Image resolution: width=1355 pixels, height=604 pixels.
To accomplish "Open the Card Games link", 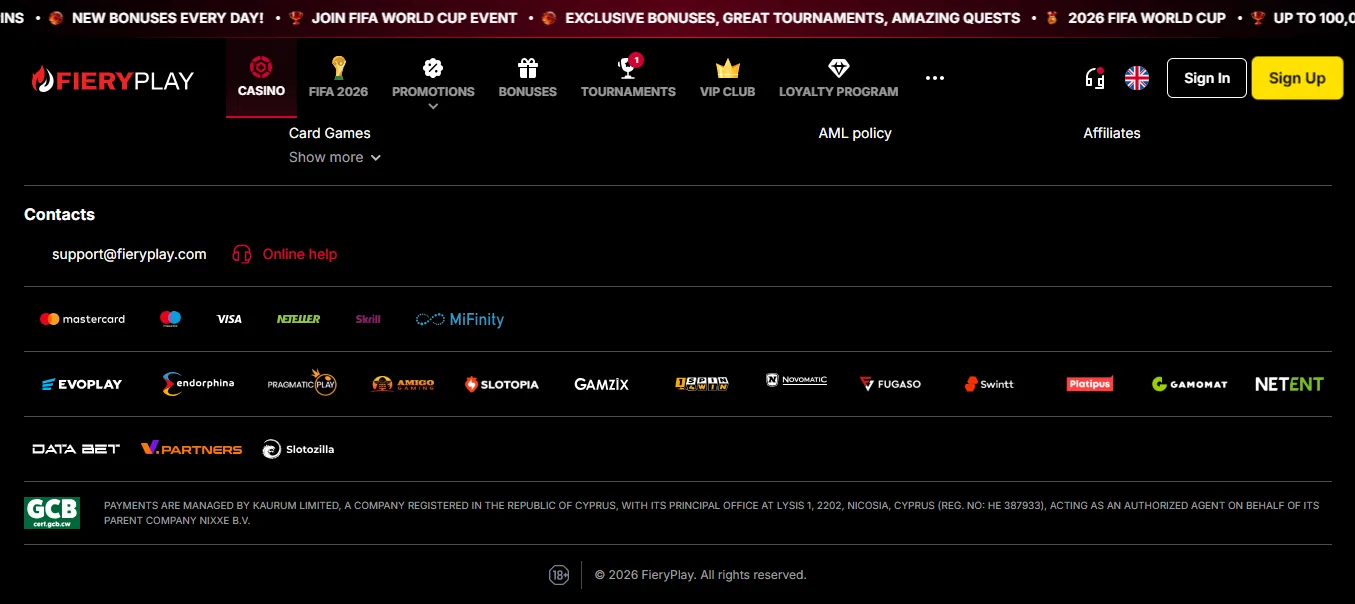I will (330, 133).
